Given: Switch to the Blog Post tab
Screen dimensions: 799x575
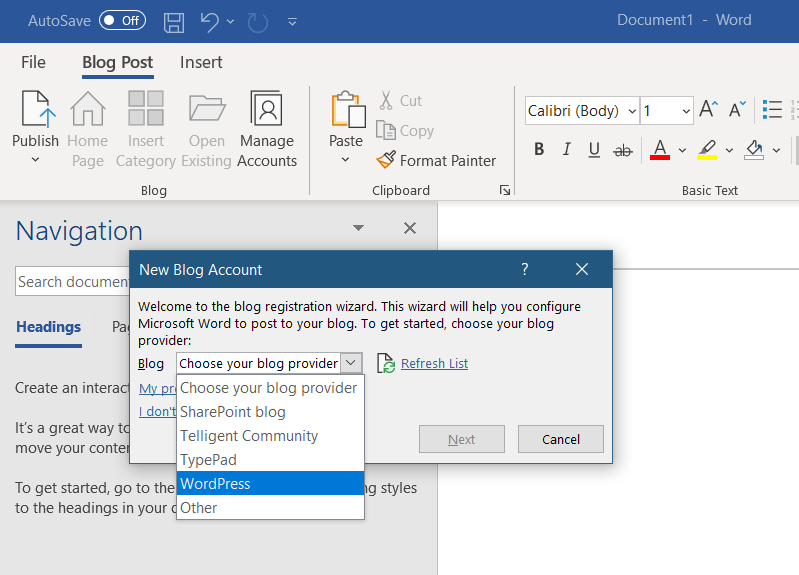Looking at the screenshot, I should (x=118, y=62).
